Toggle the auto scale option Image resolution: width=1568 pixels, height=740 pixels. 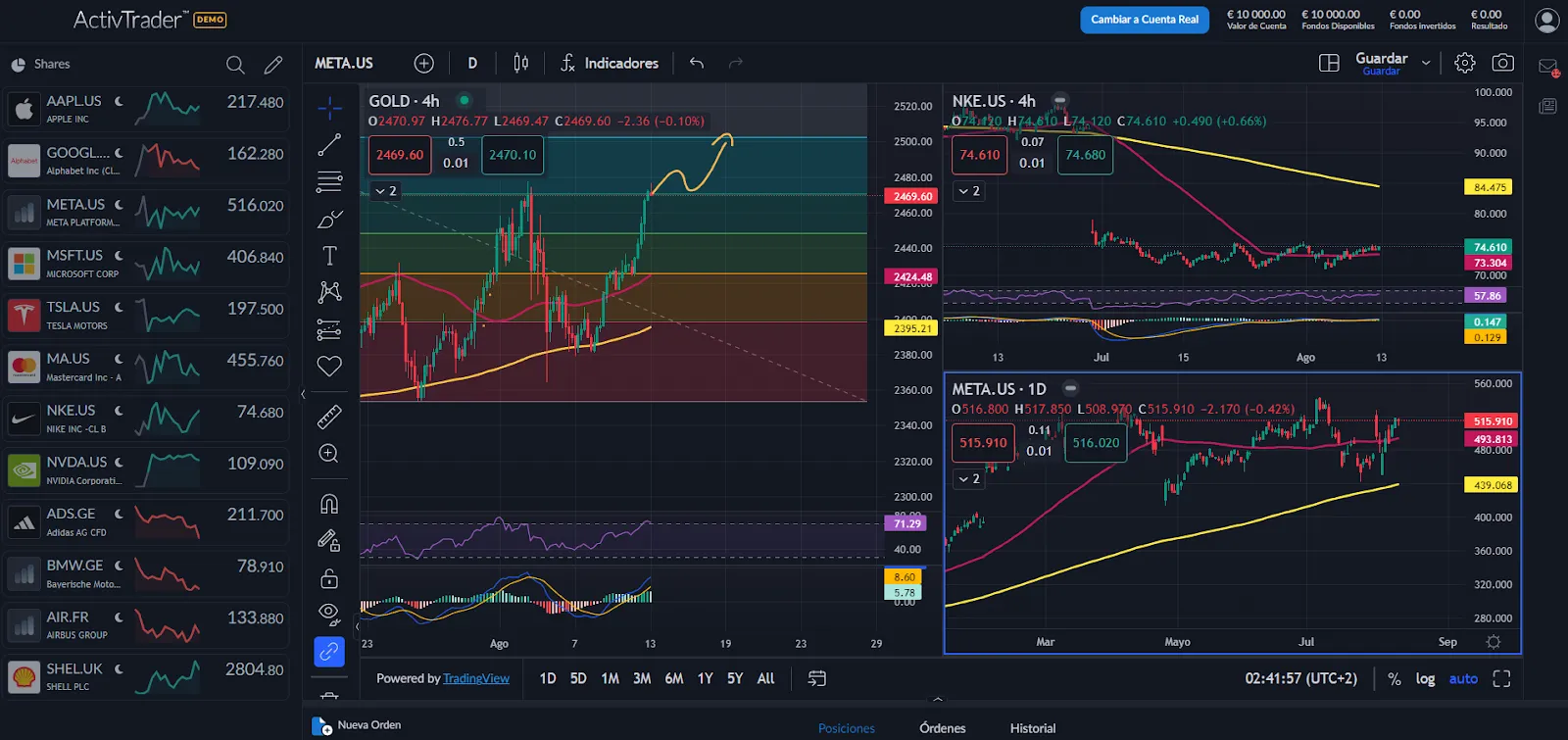click(x=1463, y=678)
